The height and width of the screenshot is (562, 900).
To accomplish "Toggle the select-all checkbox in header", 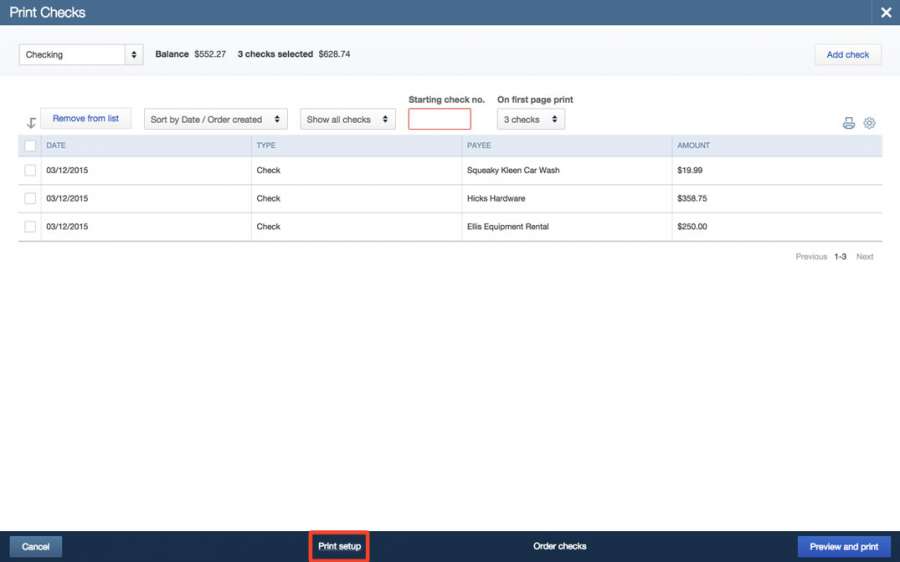I will pyautogui.click(x=30, y=146).
